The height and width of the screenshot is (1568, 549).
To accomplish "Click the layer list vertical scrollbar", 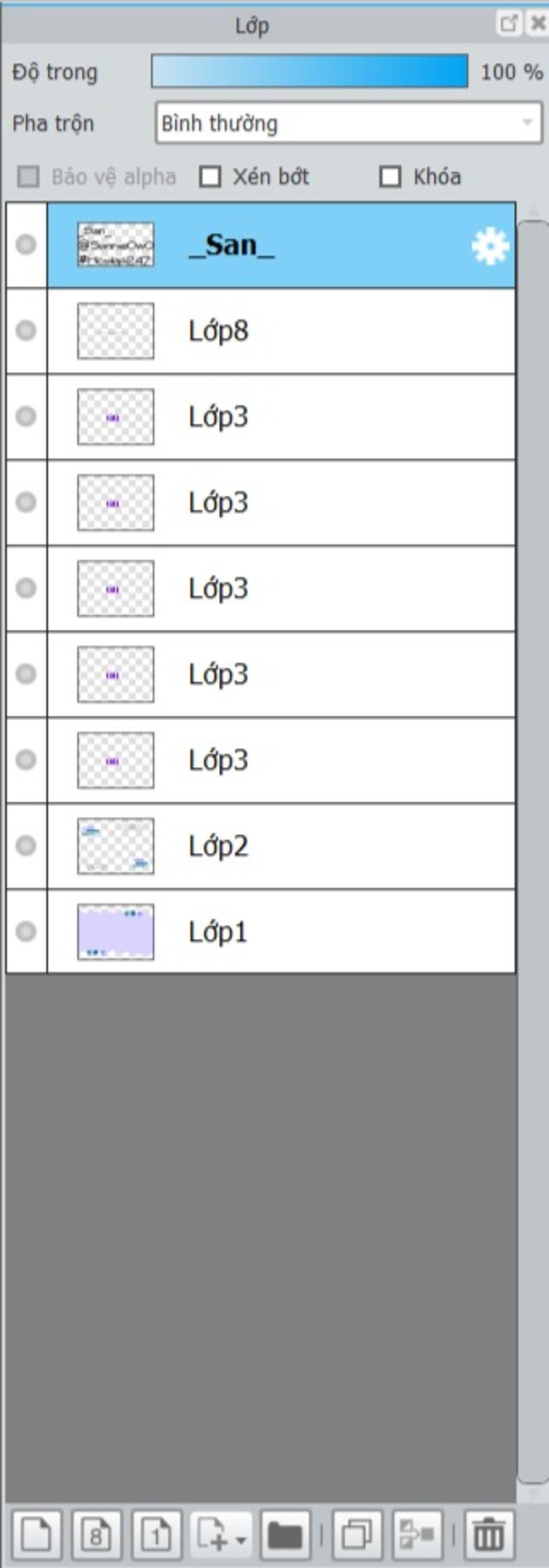I will [x=532, y=852].
